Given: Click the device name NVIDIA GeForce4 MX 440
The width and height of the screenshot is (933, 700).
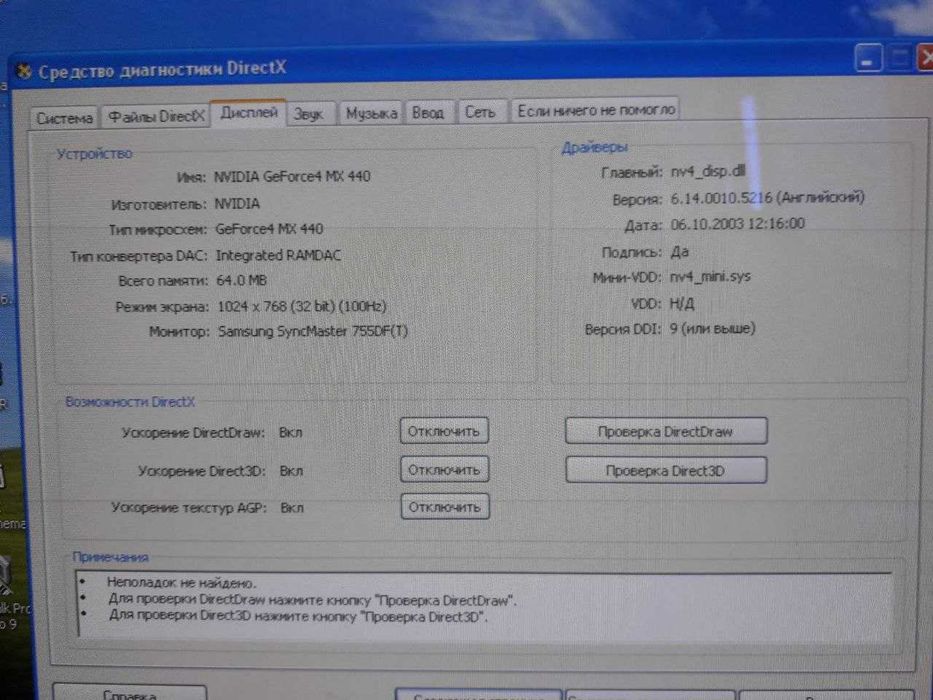Looking at the screenshot, I should click(x=292, y=176).
